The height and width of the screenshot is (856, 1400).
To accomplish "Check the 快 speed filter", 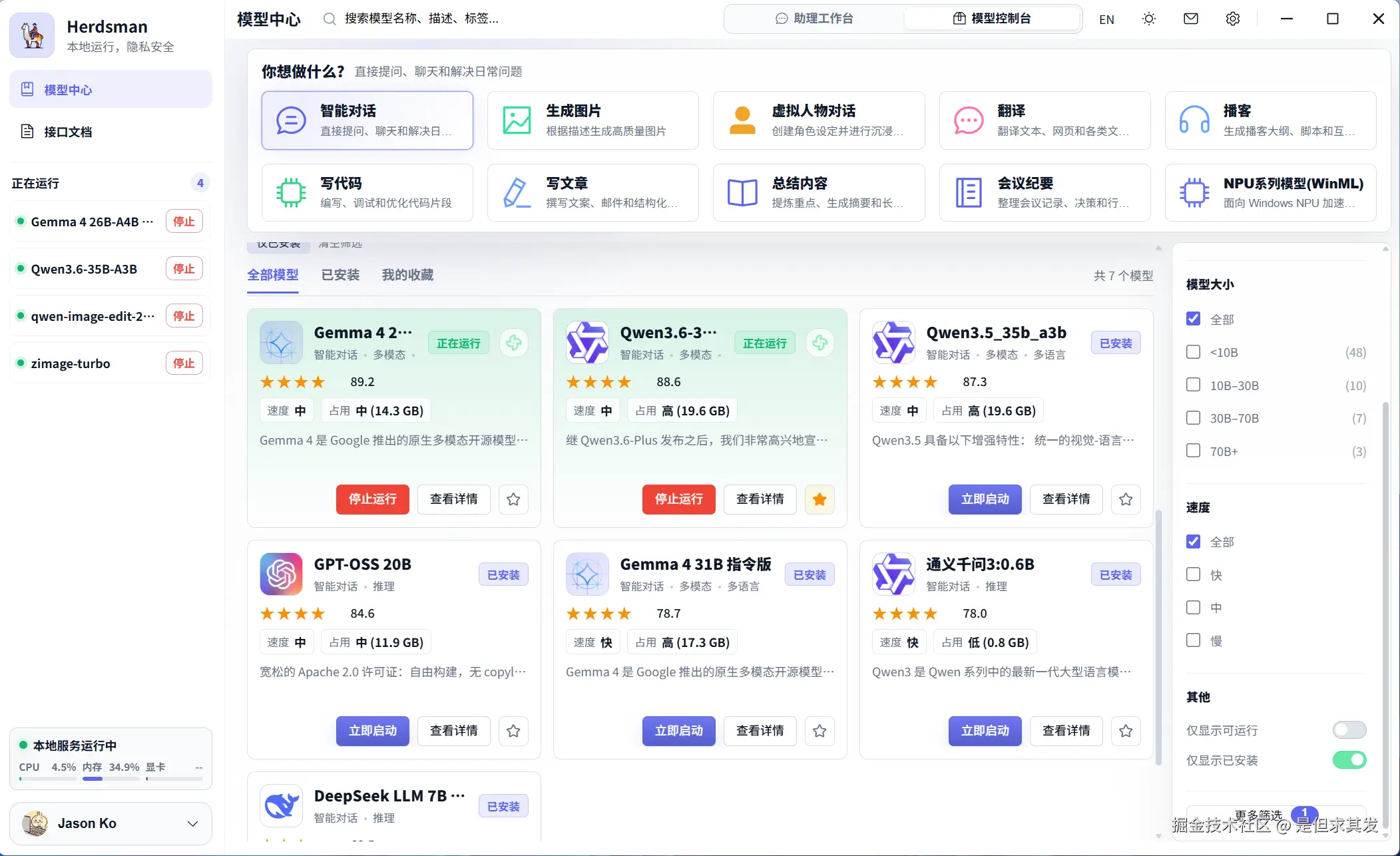I will point(1194,574).
